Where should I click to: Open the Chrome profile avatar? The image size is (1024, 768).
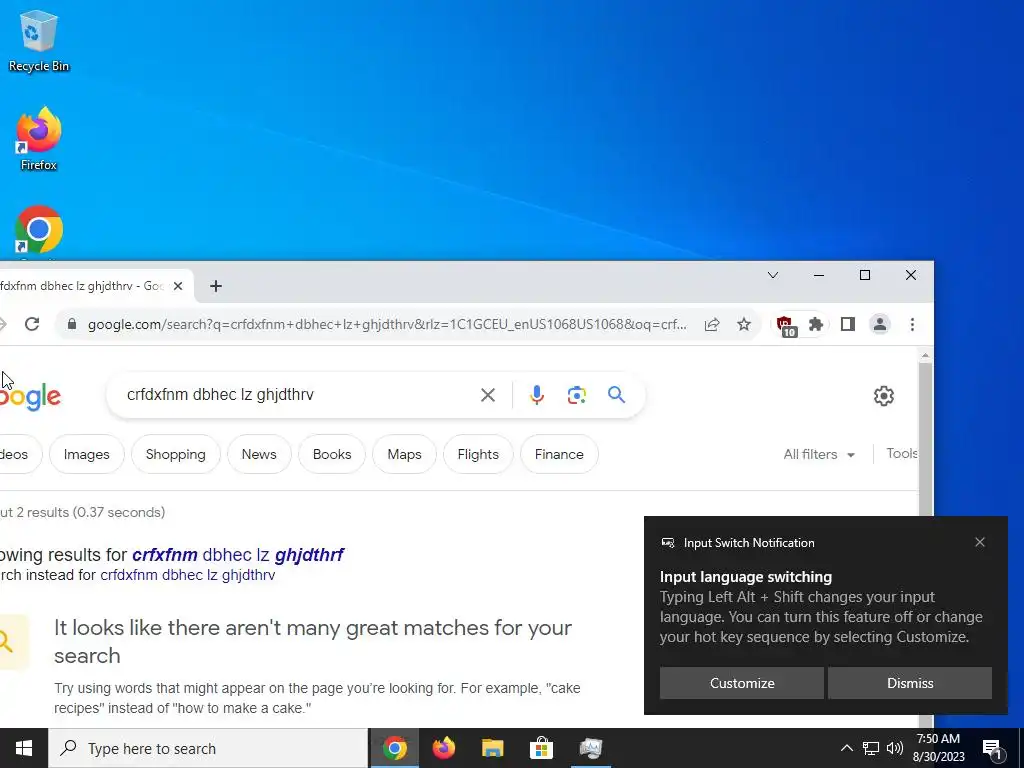tap(880, 324)
